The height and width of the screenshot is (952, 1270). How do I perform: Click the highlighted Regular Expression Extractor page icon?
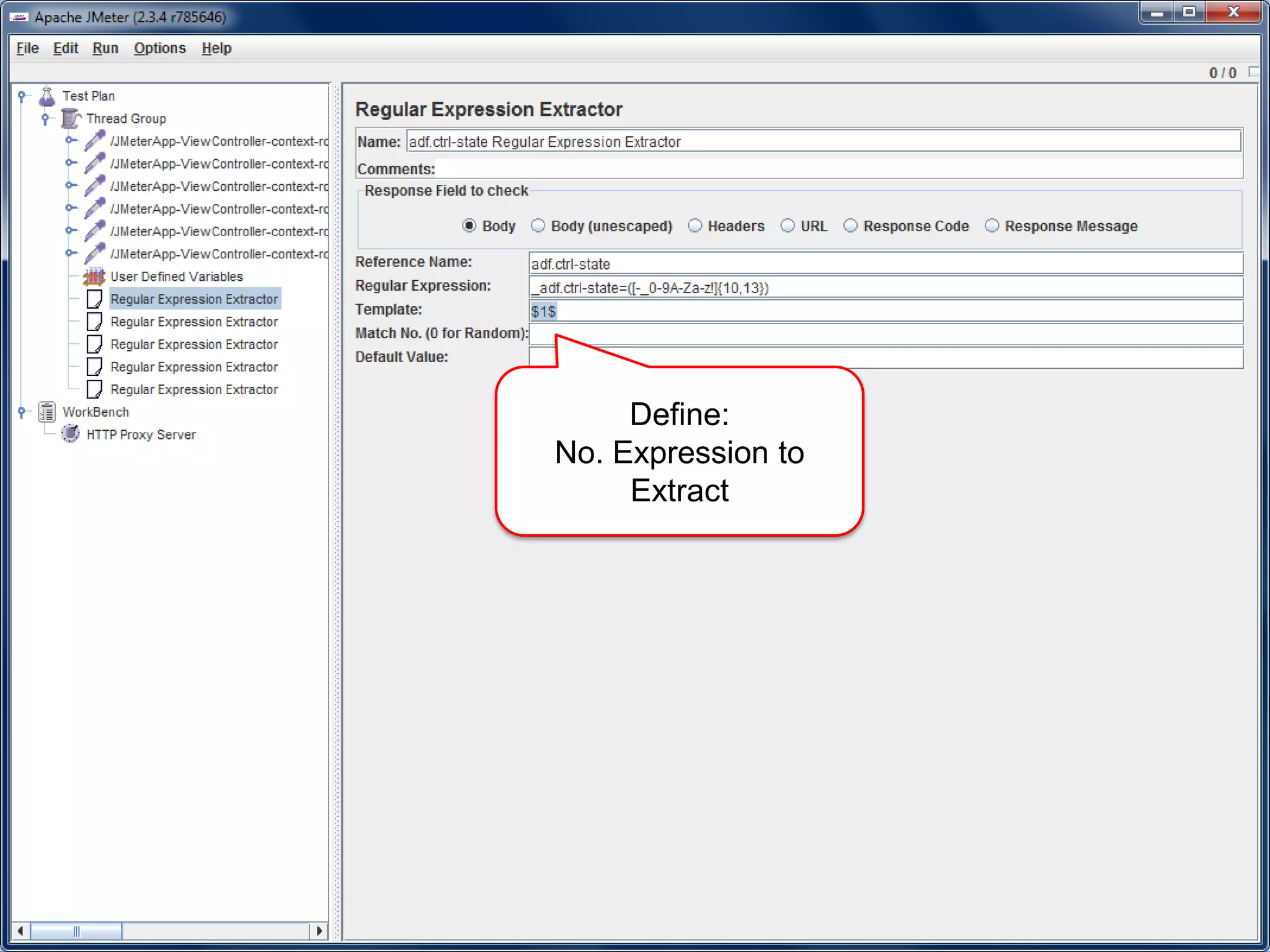click(x=94, y=299)
